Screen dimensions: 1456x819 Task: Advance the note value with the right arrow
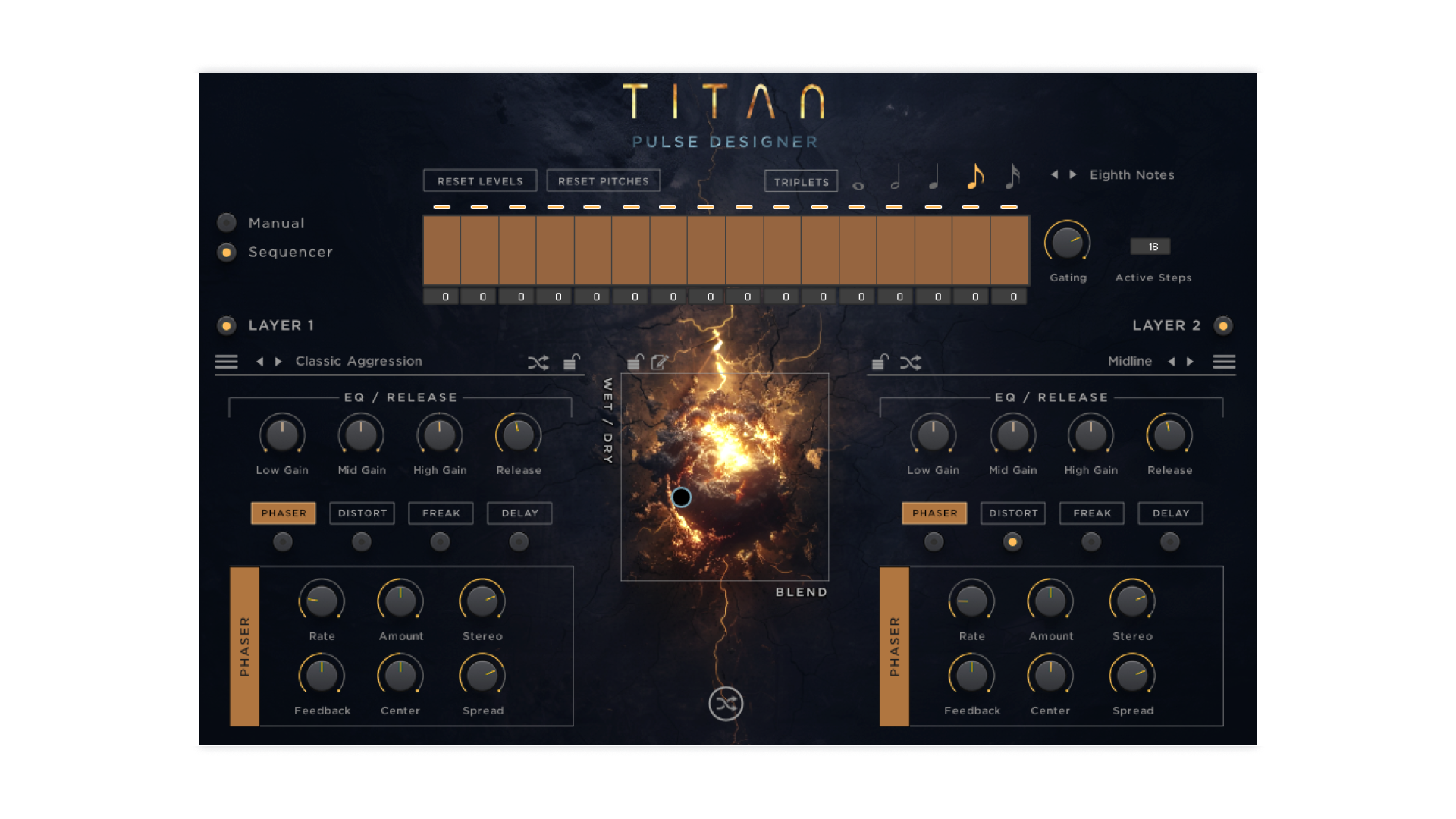[x=1071, y=174]
